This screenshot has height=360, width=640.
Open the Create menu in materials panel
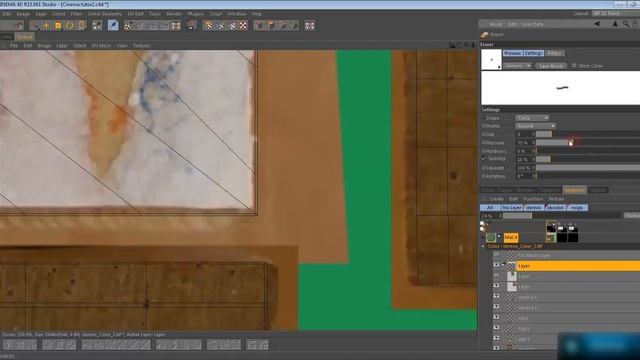click(x=496, y=199)
